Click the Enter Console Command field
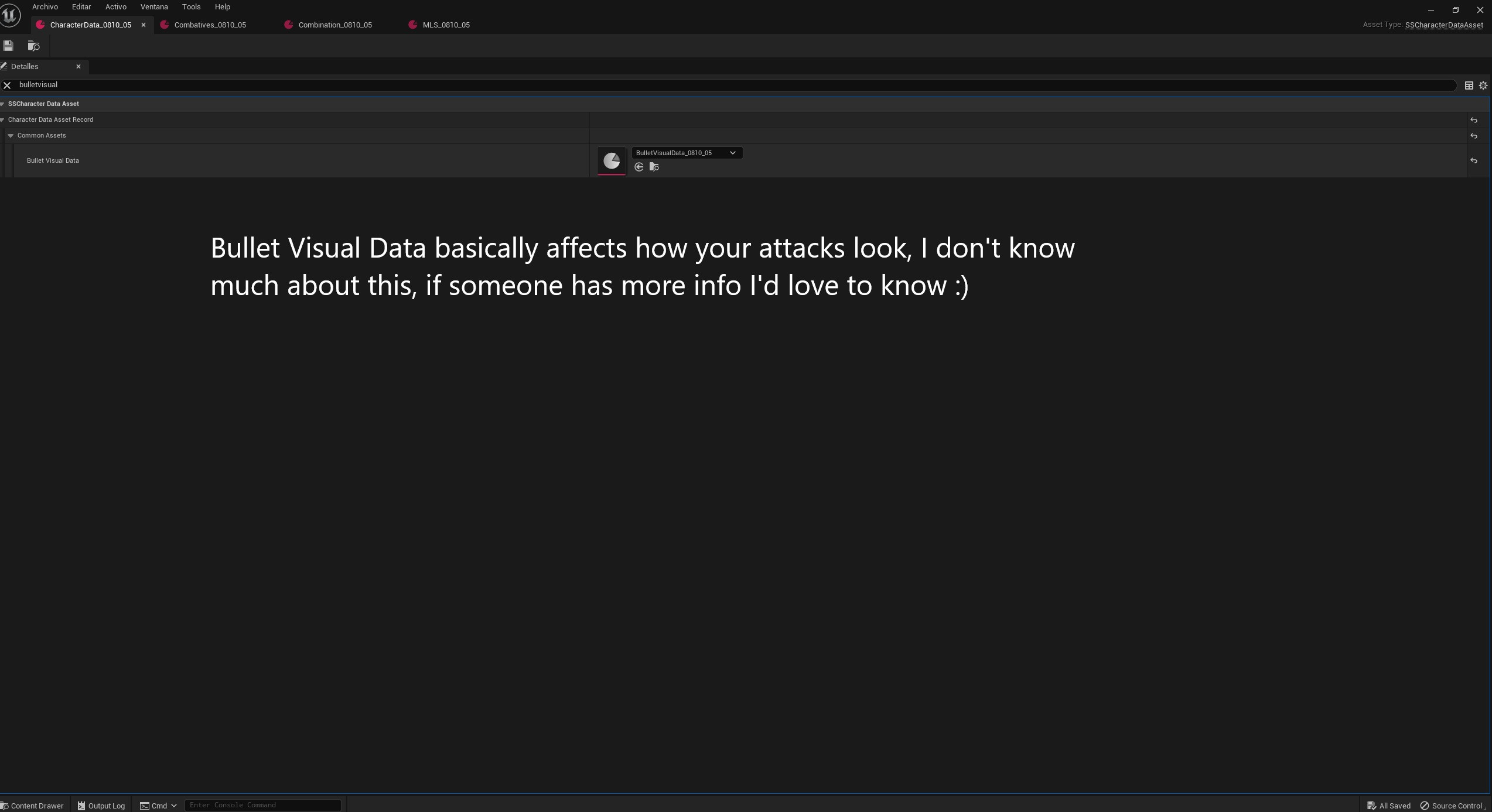The width and height of the screenshot is (1492, 812). tap(262, 805)
